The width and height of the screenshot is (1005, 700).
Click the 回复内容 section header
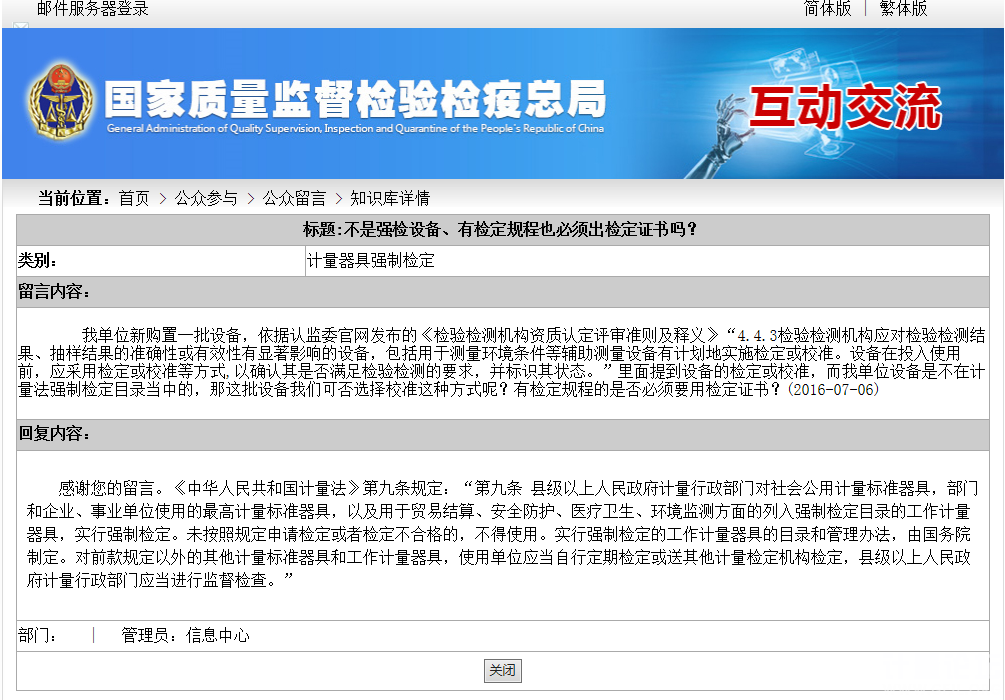point(55,434)
